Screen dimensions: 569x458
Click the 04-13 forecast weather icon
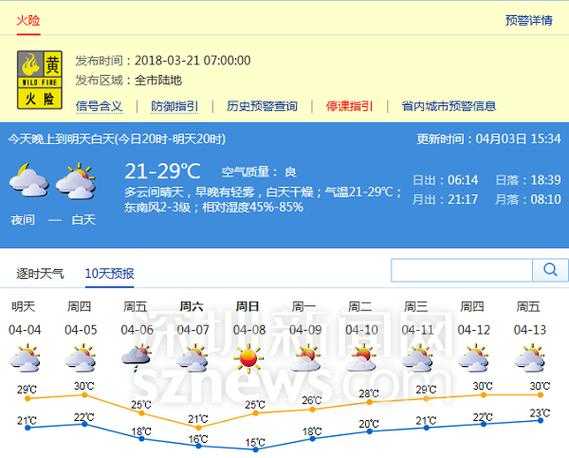click(x=530, y=359)
